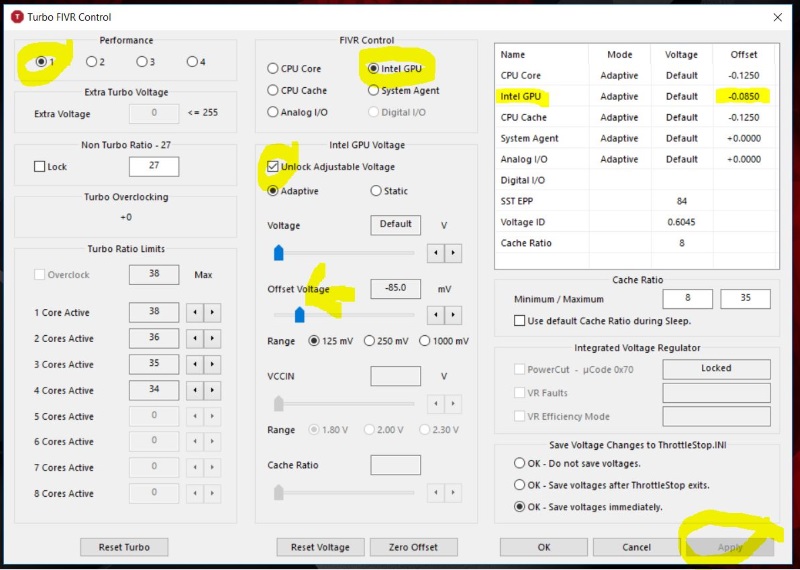This screenshot has height=570, width=800.
Task: Click Cache Ratio maximum field showing 35
Action: 745,299
